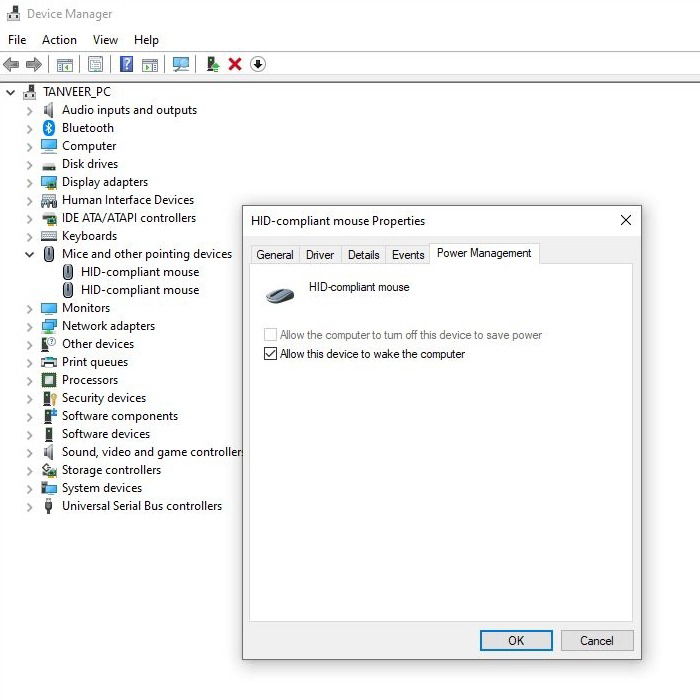Collapse the TANVEER_PC root node
This screenshot has height=700, width=700.
[x=10, y=92]
